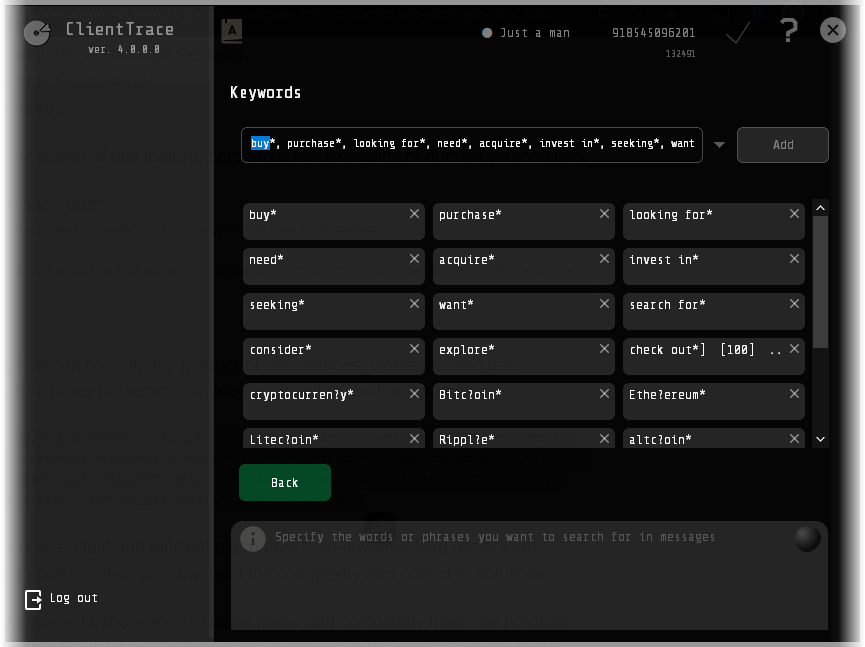Remove the need* keyword
The image size is (865, 647).
tap(414, 259)
